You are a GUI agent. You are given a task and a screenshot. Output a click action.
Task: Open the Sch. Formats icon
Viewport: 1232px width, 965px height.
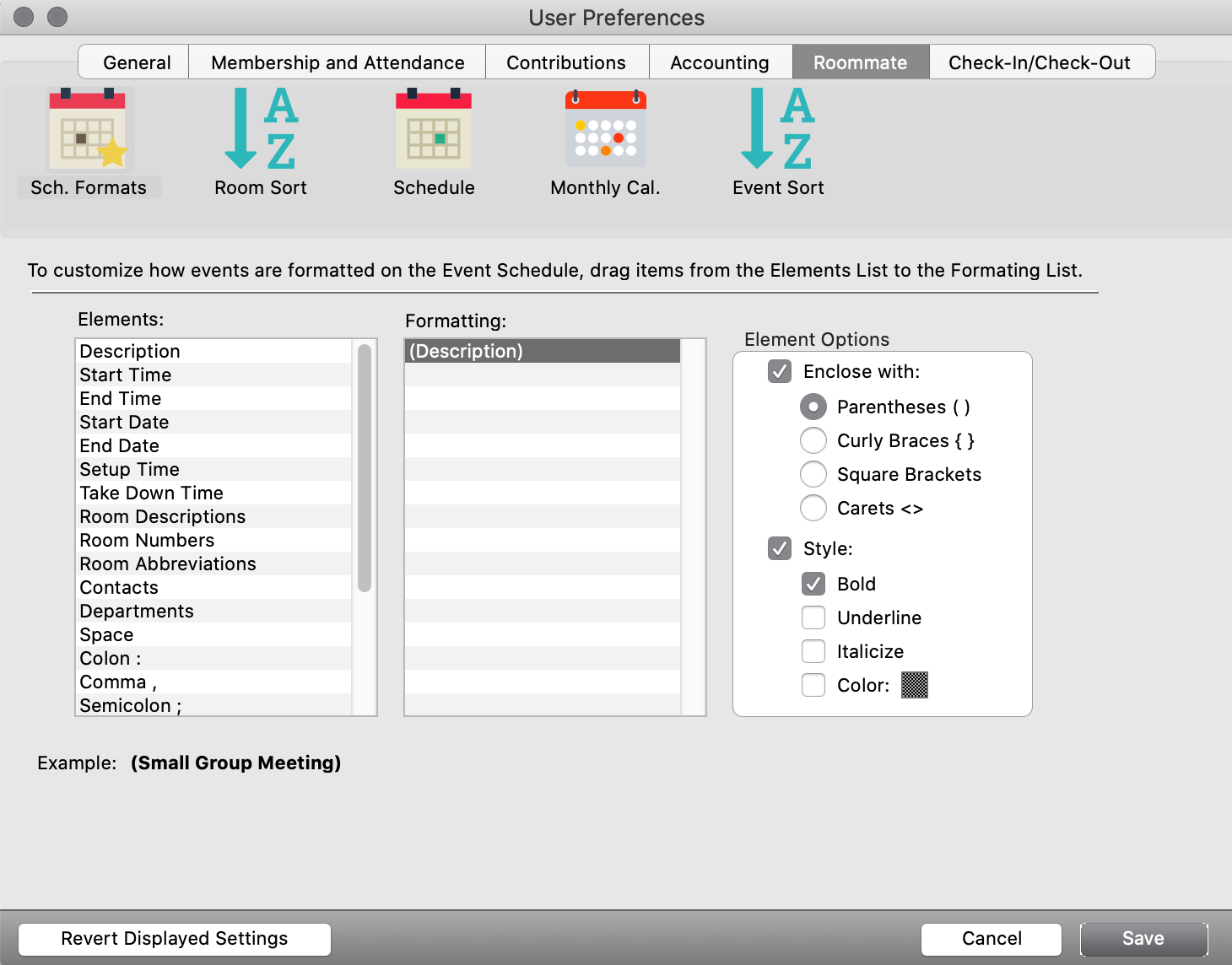point(88,131)
